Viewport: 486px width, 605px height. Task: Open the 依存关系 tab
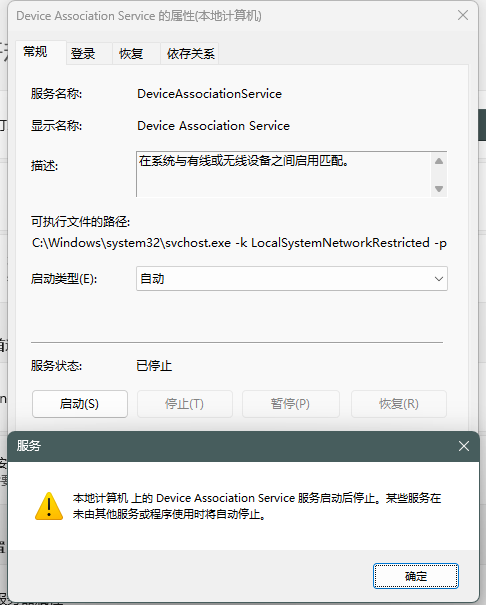point(190,54)
